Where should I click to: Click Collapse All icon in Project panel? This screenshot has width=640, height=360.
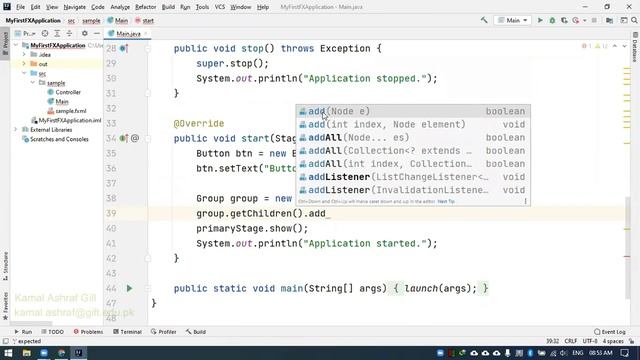pos(69,33)
